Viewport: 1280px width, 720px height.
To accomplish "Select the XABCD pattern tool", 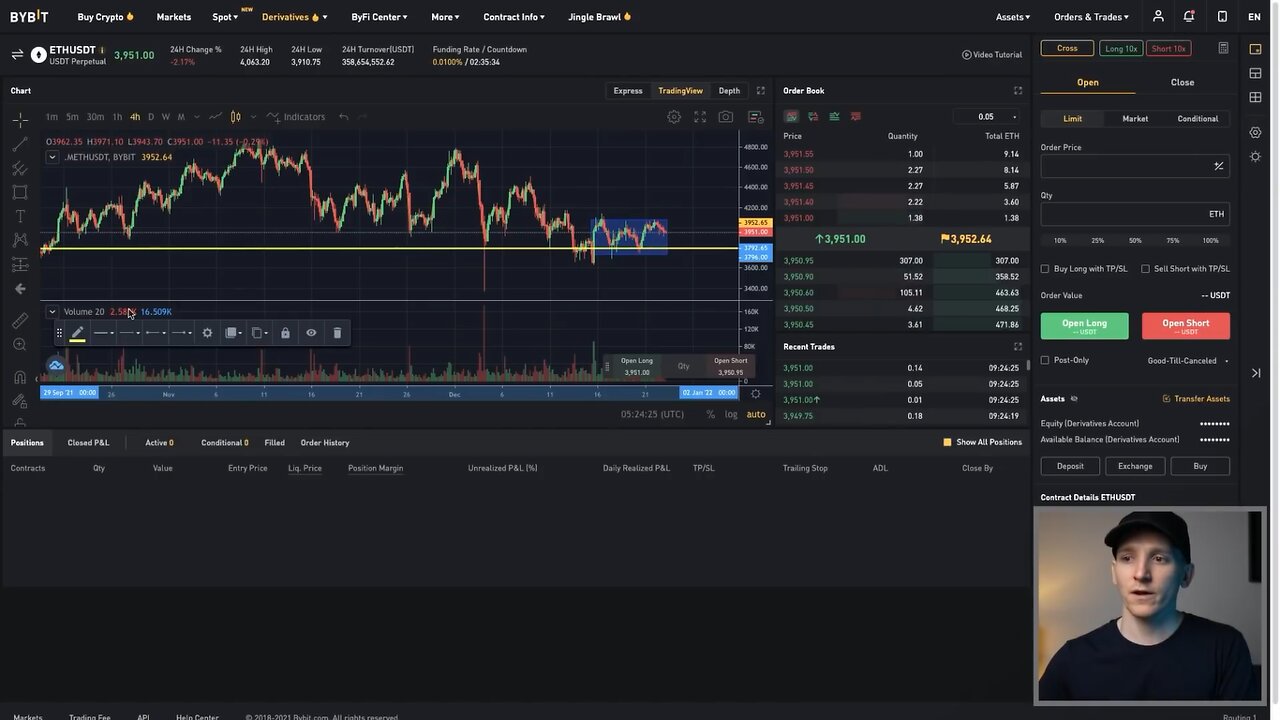I will [x=20, y=240].
